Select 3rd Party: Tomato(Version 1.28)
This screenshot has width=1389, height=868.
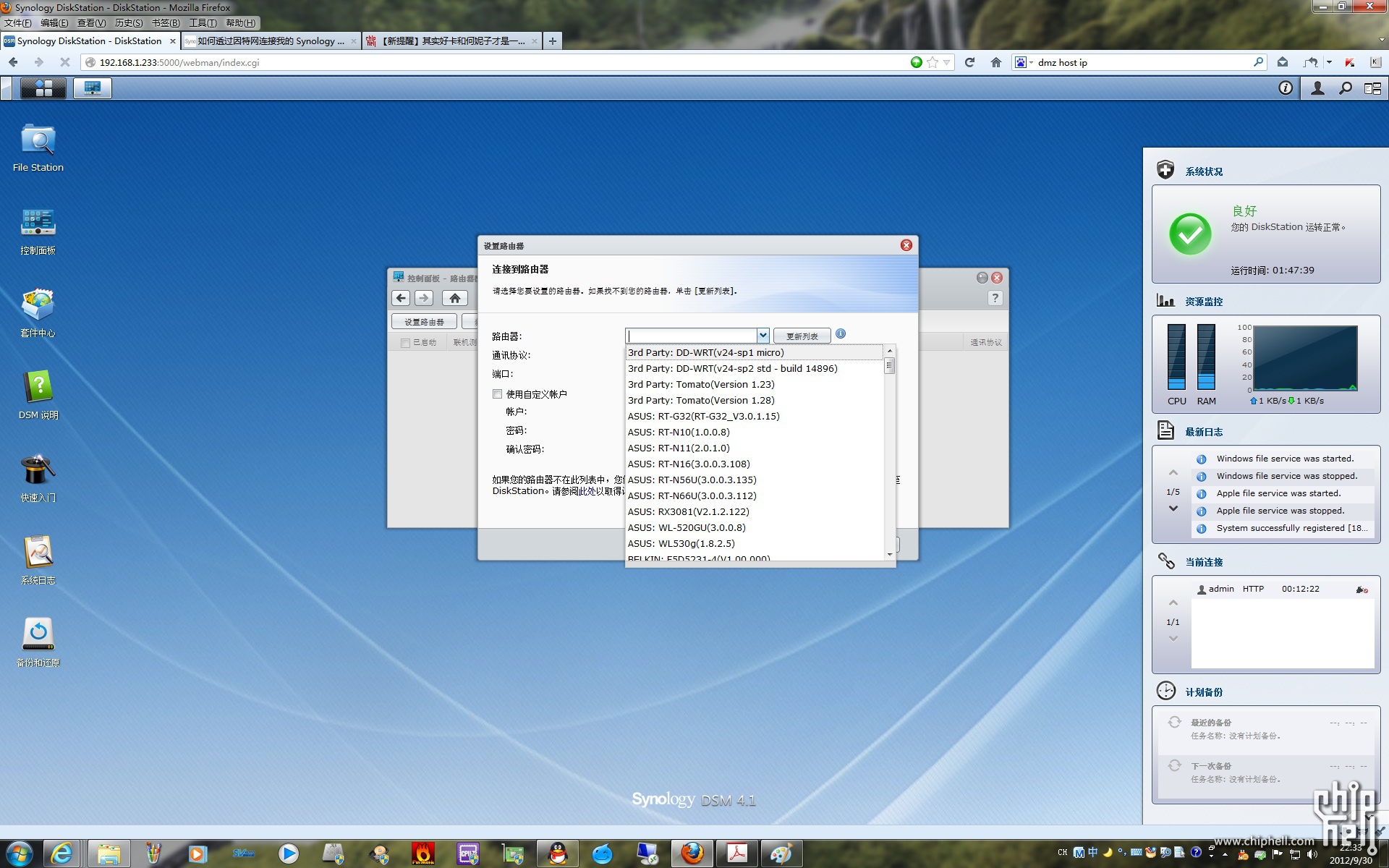point(755,401)
